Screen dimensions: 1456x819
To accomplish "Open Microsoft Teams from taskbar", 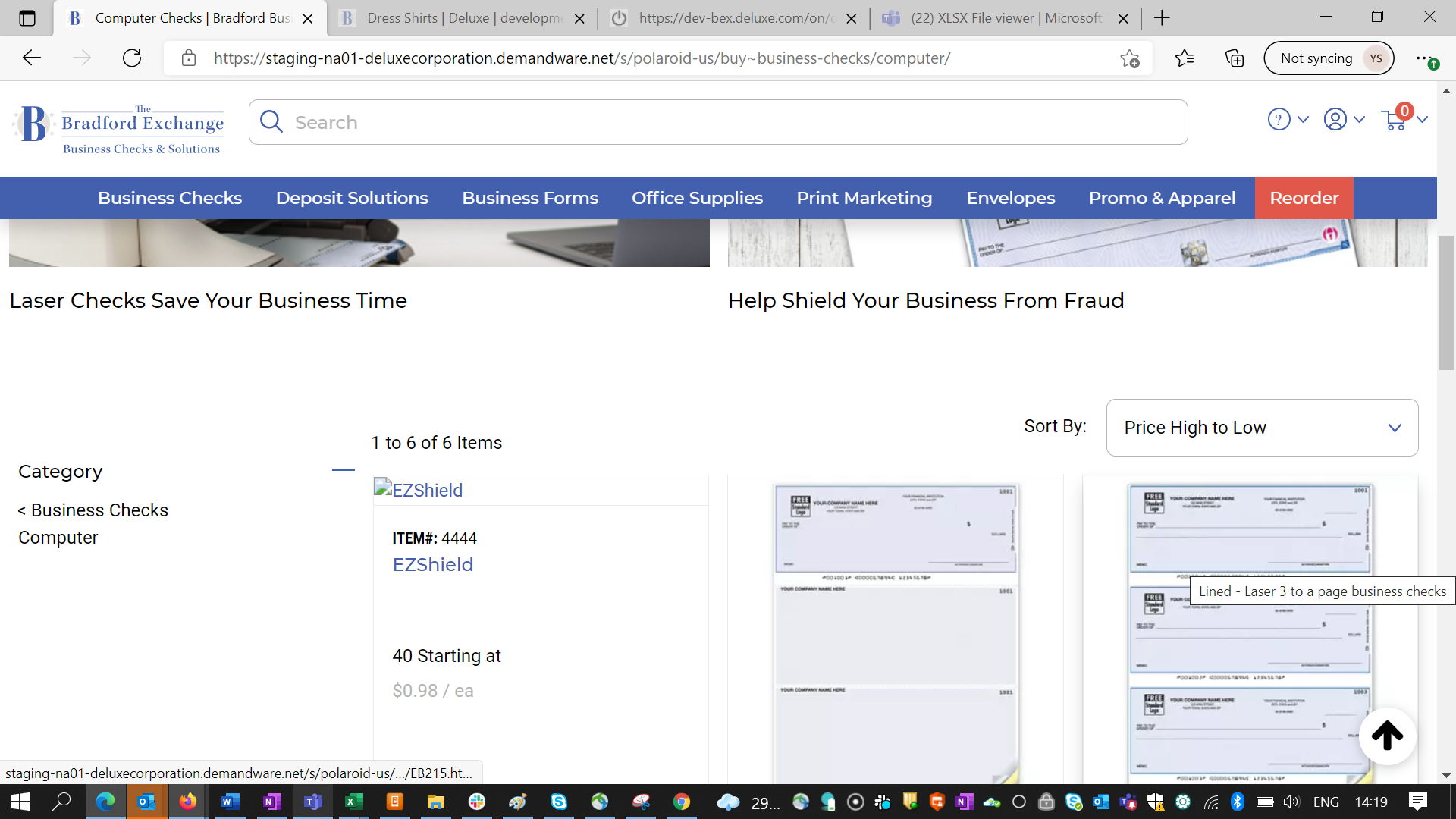I will click(x=312, y=802).
